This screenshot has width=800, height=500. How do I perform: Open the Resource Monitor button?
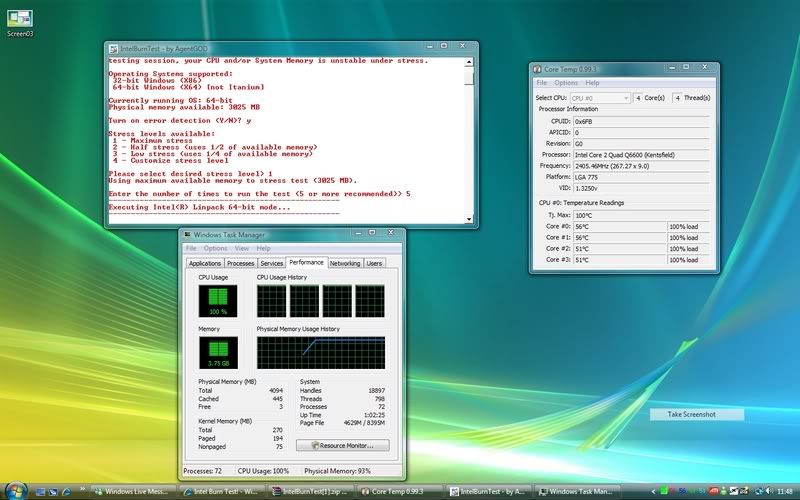342,445
